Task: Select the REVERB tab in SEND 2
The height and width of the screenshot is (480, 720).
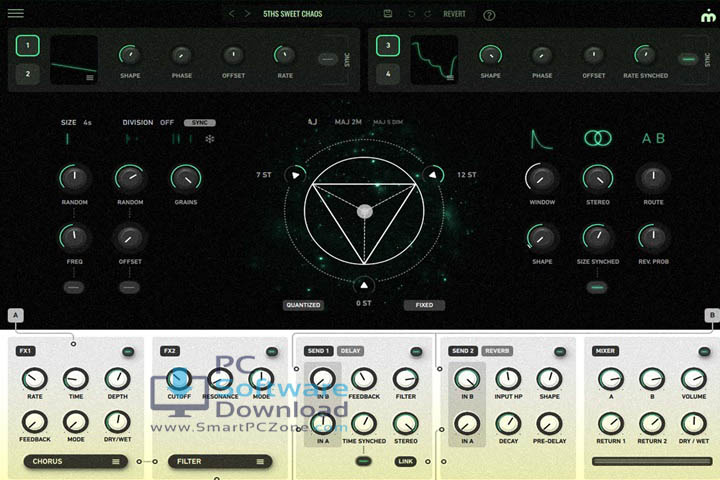Action: [497, 351]
